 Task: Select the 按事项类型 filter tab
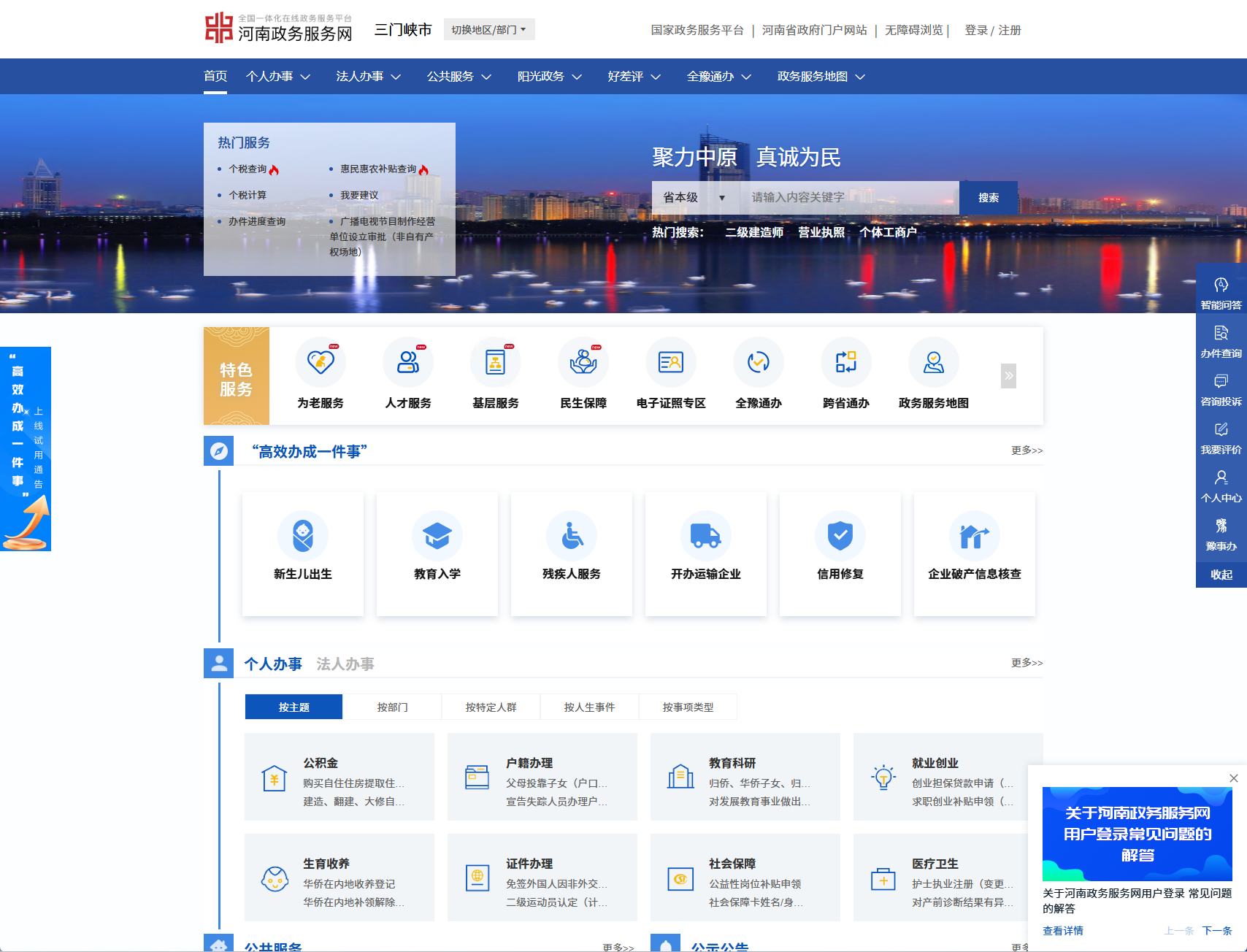688,707
